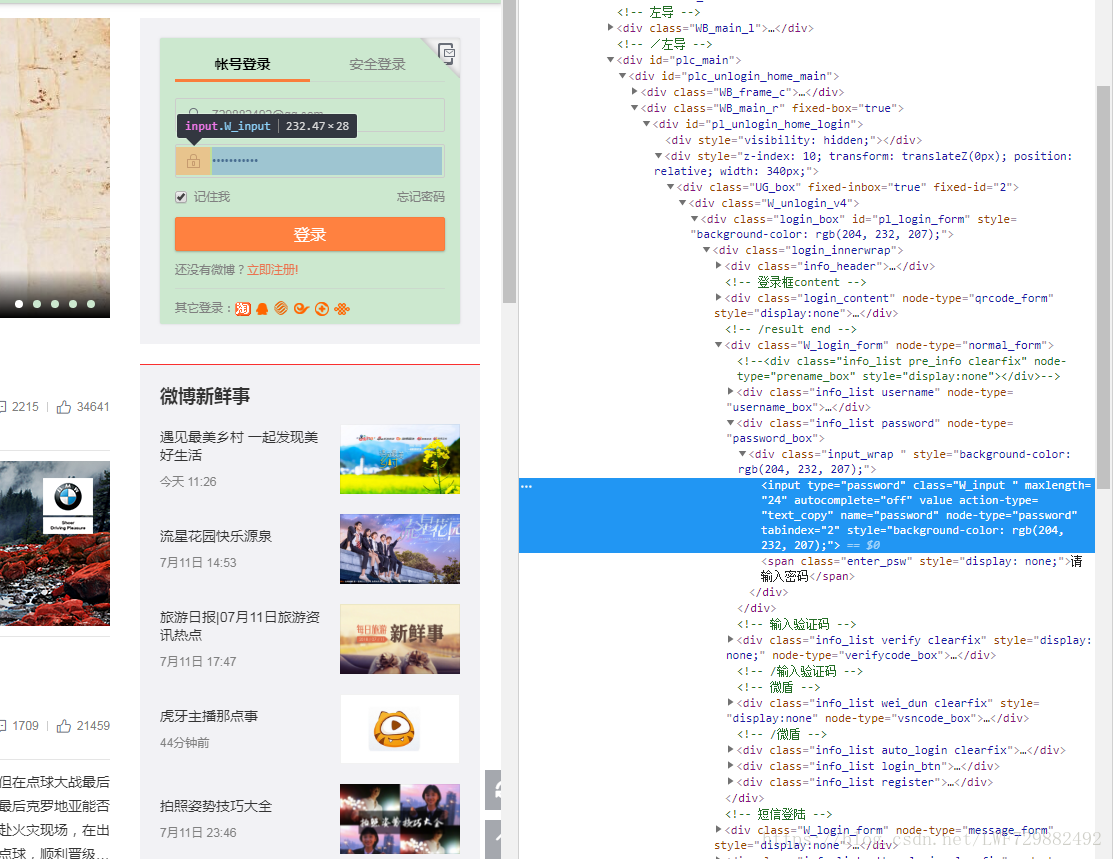Click the QQ penguin login icon
Screen dimensions: 1113x859
(x=262, y=308)
